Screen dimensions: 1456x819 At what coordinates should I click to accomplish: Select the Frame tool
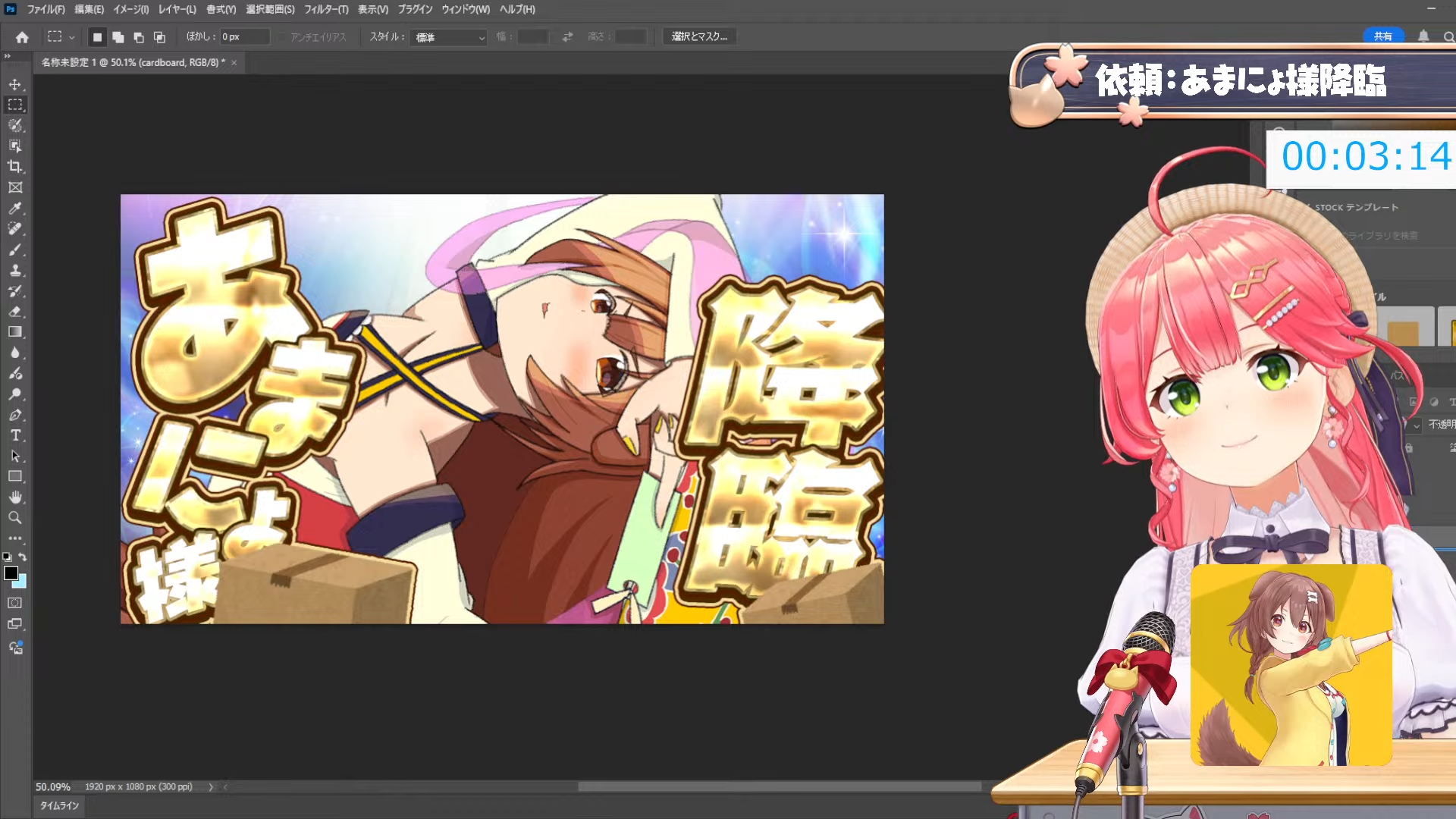coord(15,187)
